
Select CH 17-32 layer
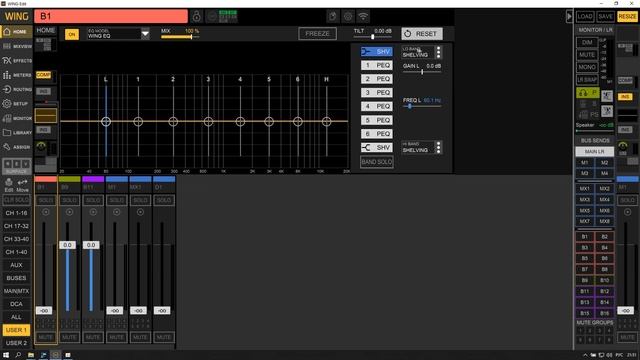click(16, 226)
